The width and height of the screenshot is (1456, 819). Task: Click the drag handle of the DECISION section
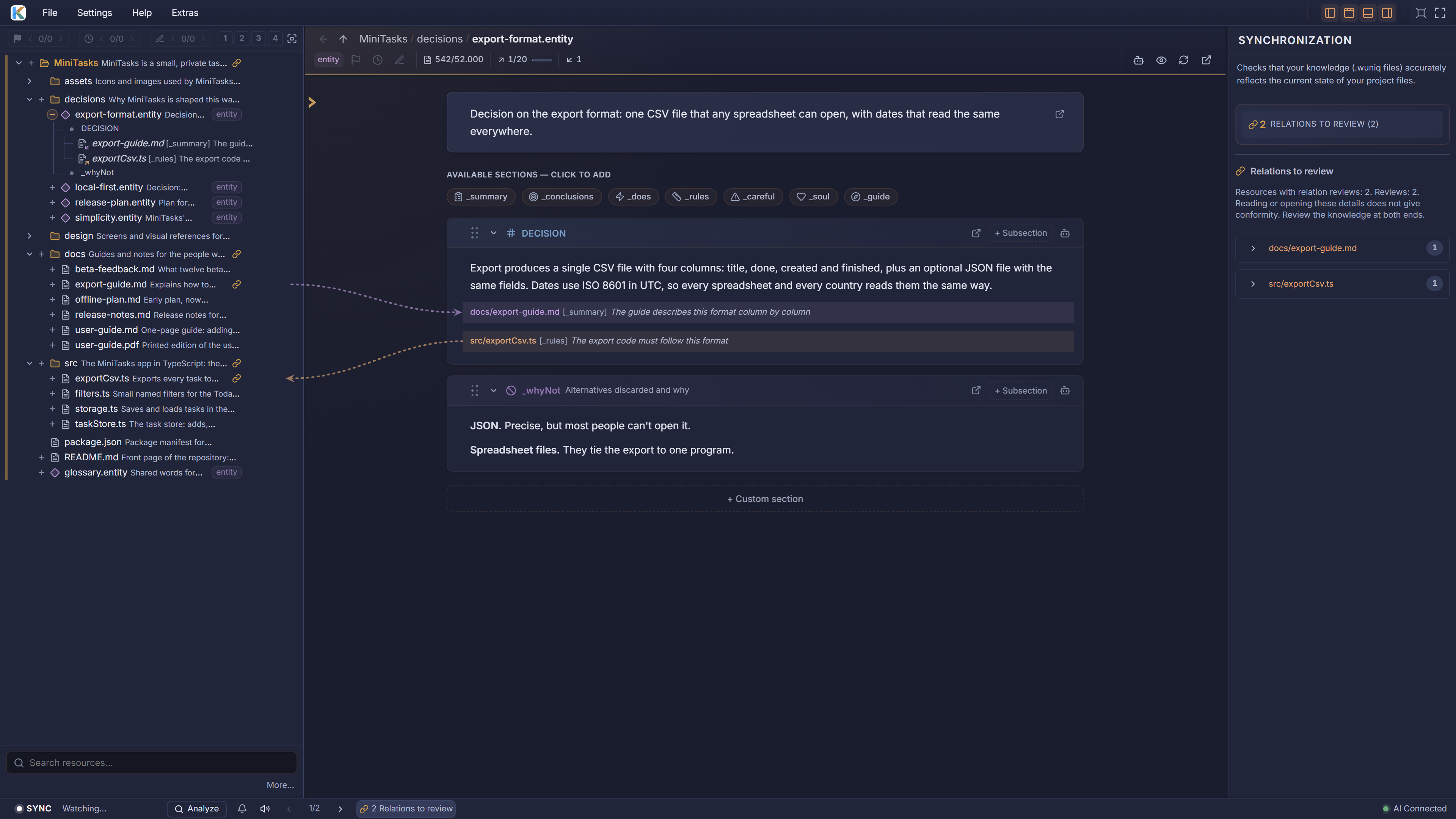pos(475,233)
